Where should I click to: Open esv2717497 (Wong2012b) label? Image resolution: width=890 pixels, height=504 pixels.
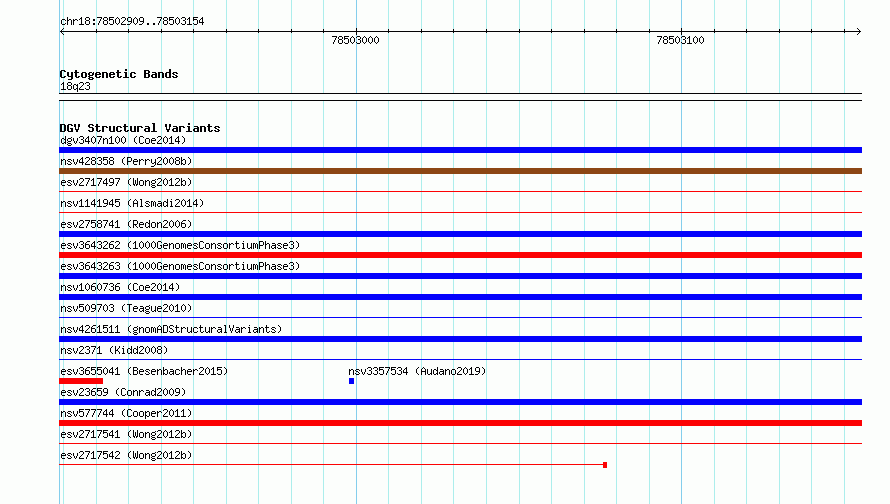126,182
